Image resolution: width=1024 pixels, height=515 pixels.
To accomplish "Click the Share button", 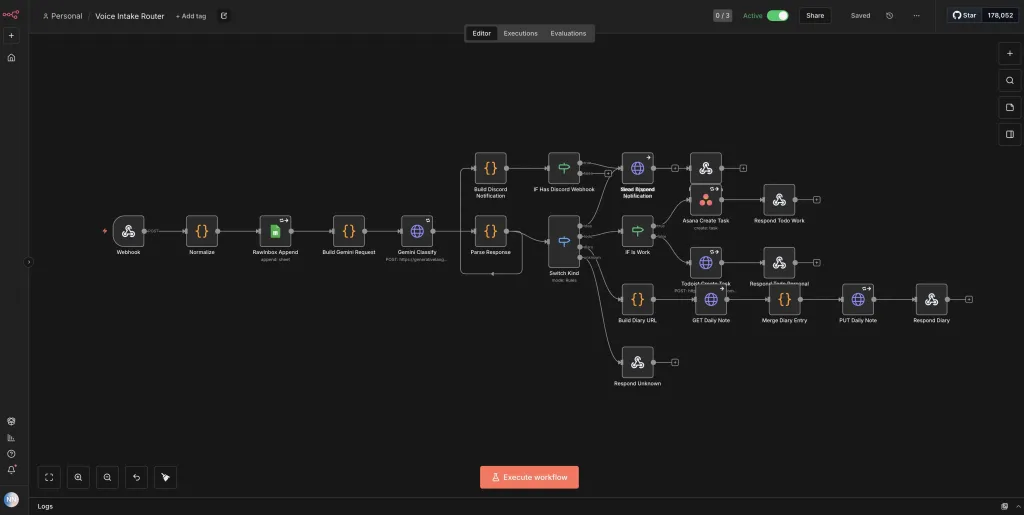I will click(x=815, y=16).
